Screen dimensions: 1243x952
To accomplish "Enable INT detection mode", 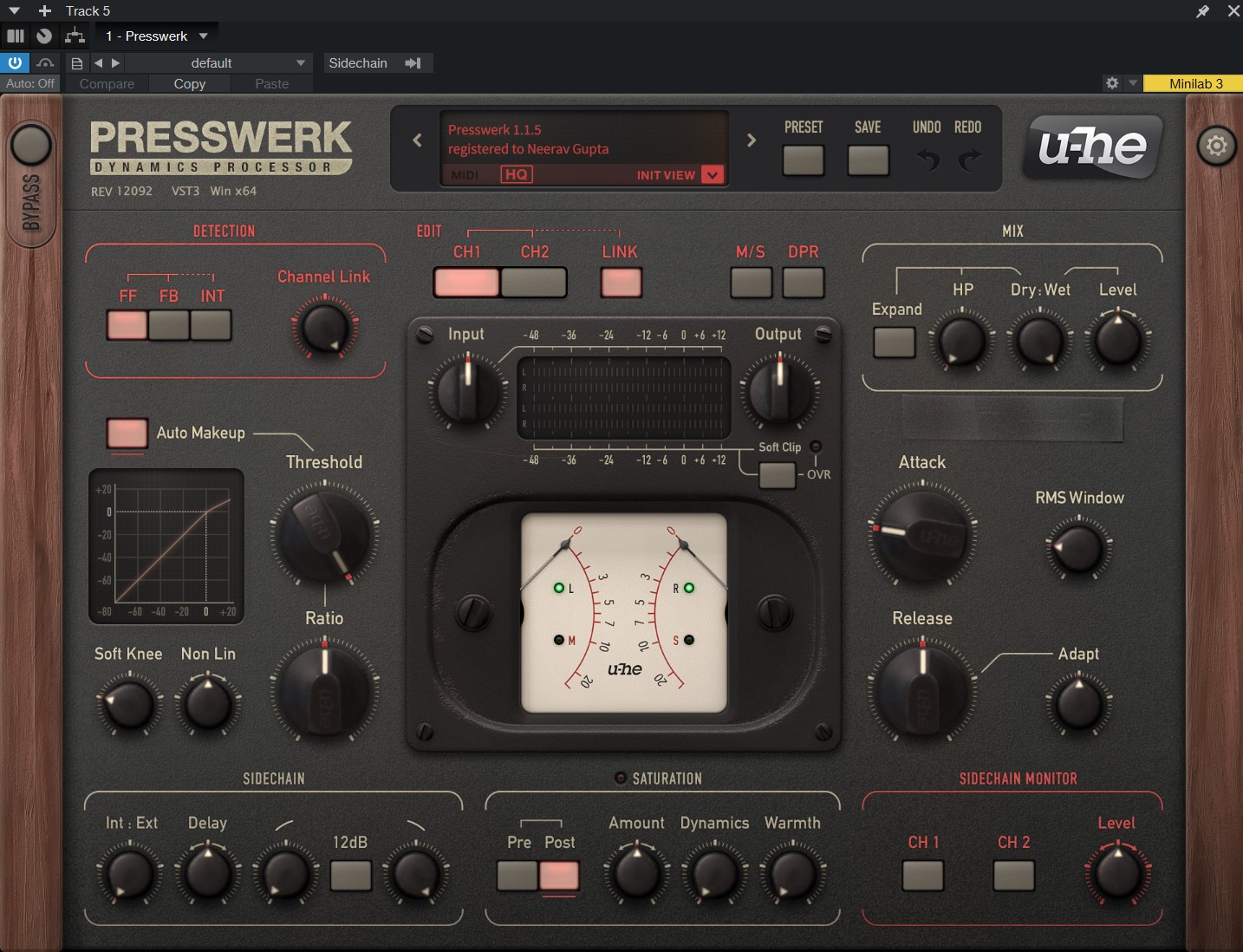I will pyautogui.click(x=211, y=325).
